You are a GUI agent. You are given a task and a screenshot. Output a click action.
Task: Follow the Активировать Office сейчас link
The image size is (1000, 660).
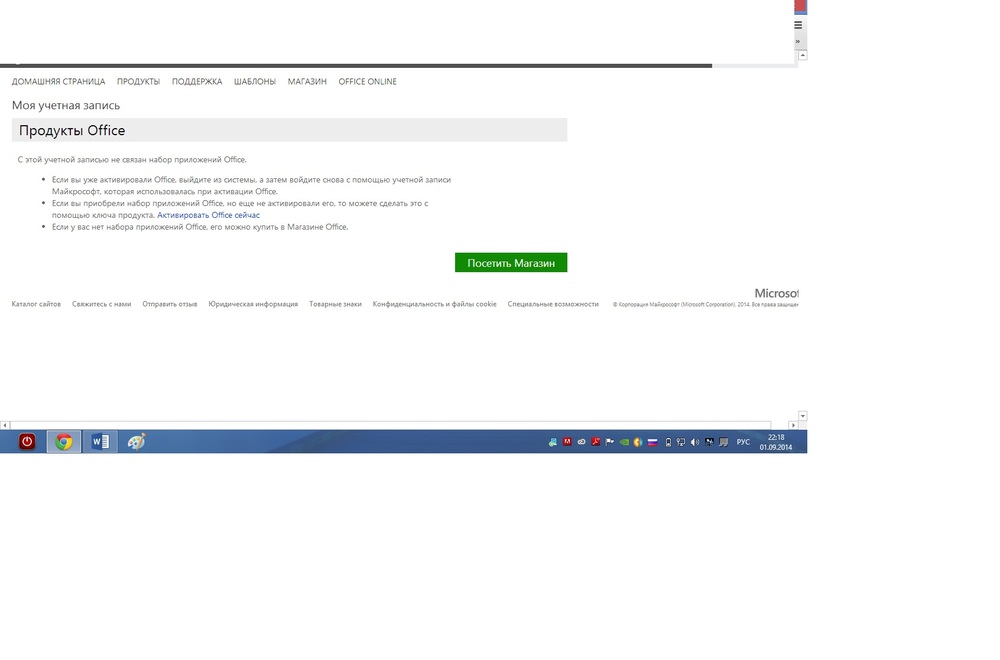(x=208, y=215)
